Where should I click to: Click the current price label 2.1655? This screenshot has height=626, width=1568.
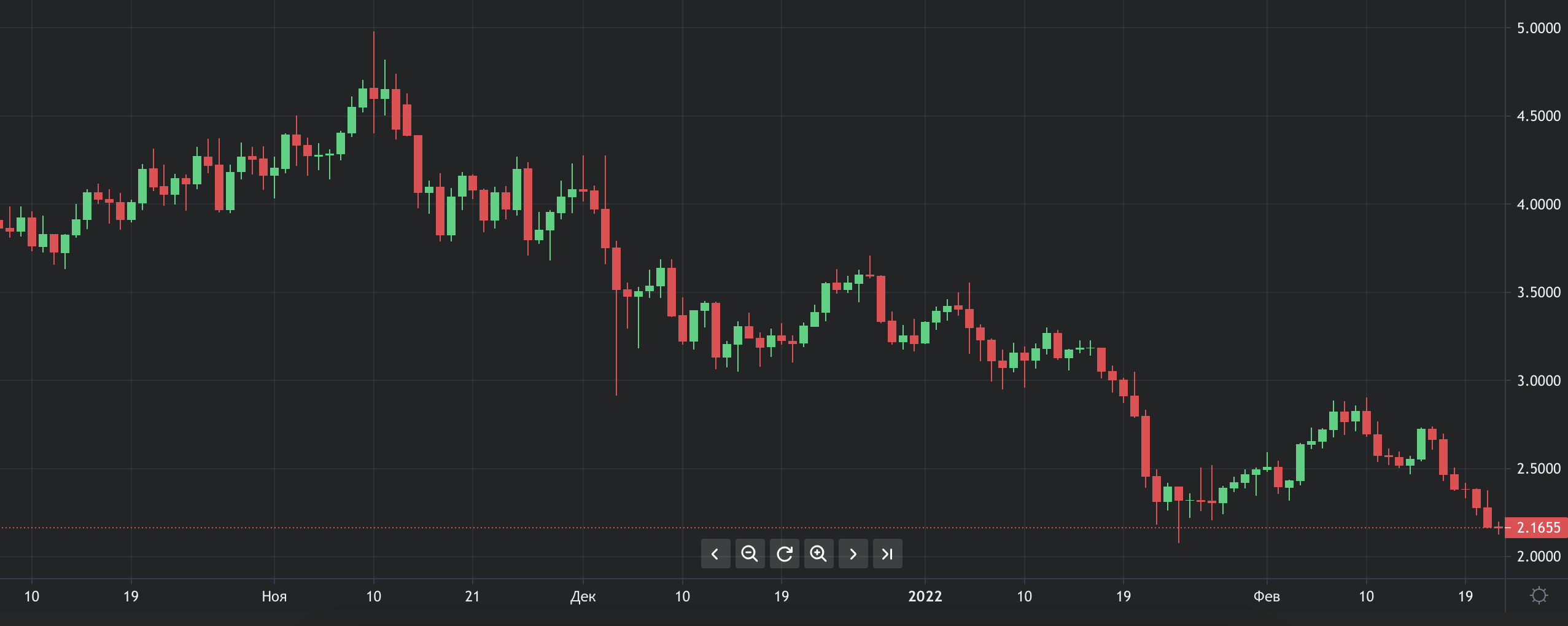coord(1537,528)
